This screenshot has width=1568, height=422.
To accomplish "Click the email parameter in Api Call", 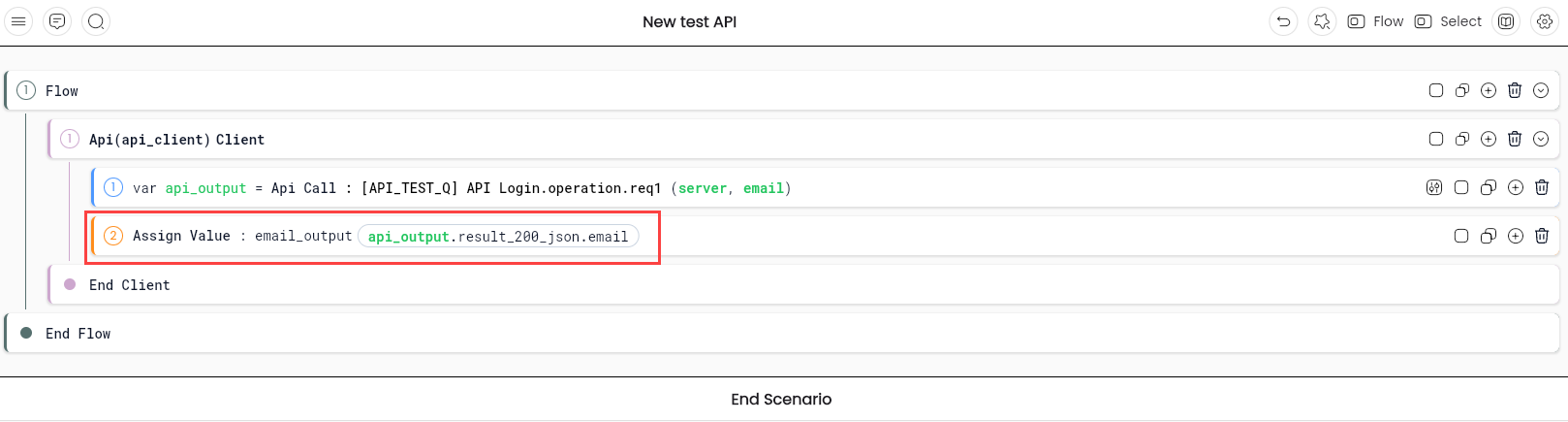I will (764, 188).
